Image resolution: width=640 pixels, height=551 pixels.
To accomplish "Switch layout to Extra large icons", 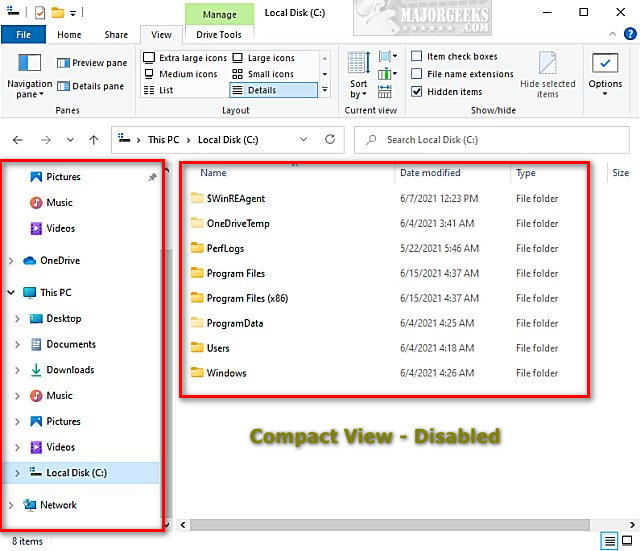I will [185, 58].
